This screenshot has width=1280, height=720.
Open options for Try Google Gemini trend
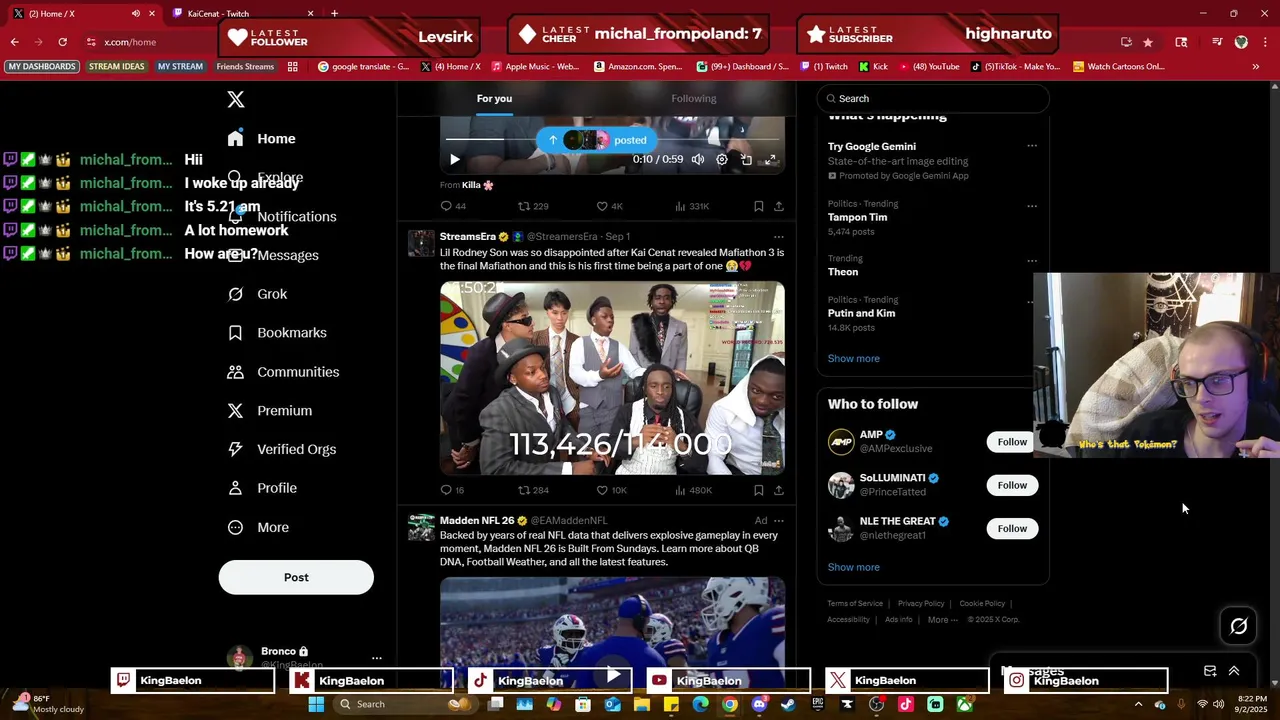pyautogui.click(x=1032, y=146)
